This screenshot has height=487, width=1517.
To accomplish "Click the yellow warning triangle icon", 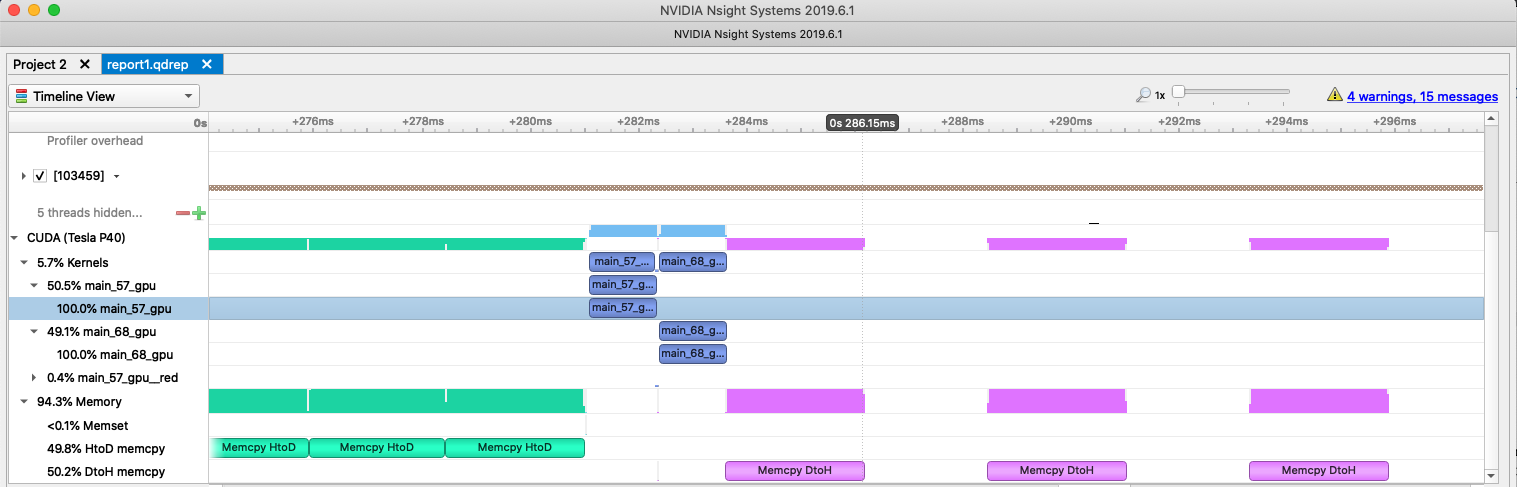I will tap(1334, 95).
